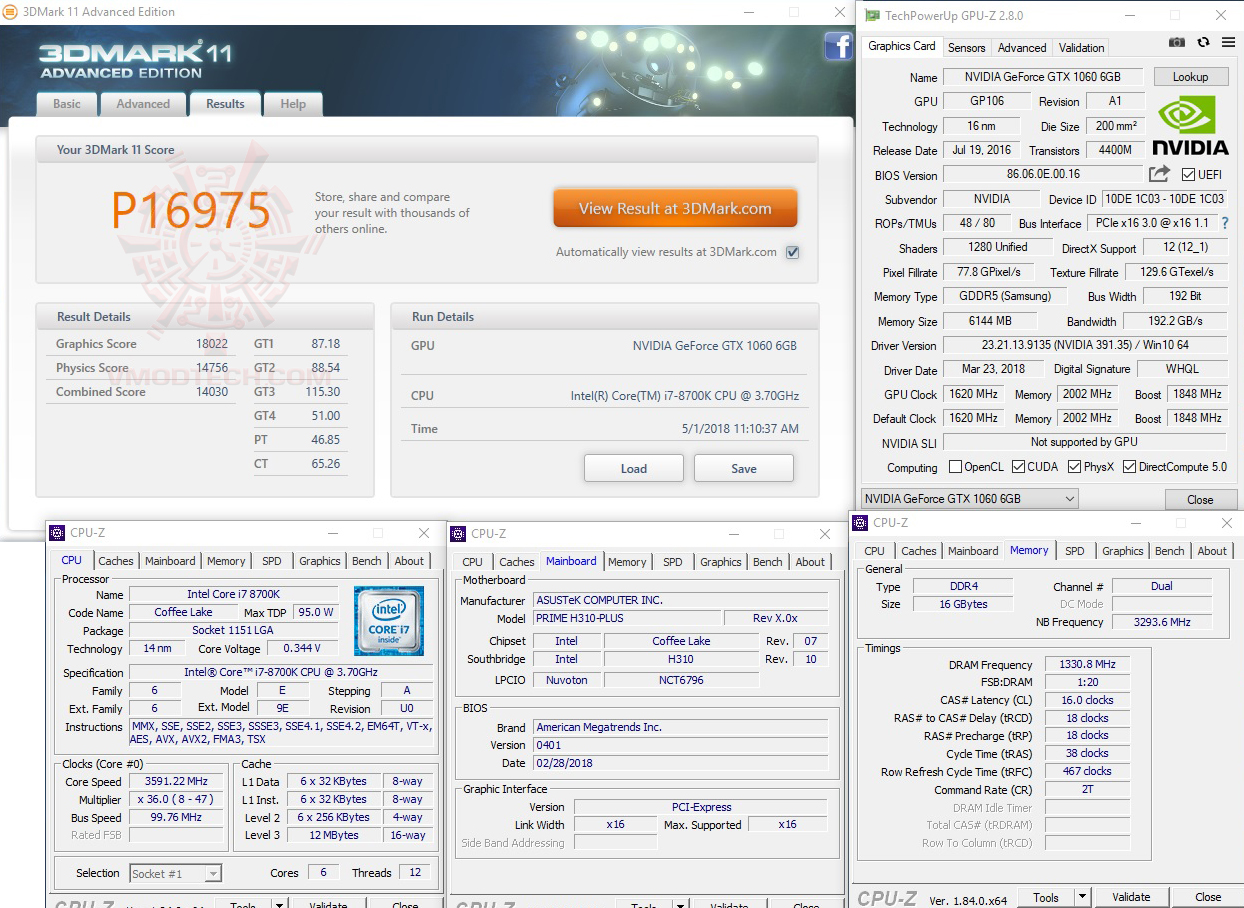Click View Result at 3DMark.com

(x=675, y=208)
